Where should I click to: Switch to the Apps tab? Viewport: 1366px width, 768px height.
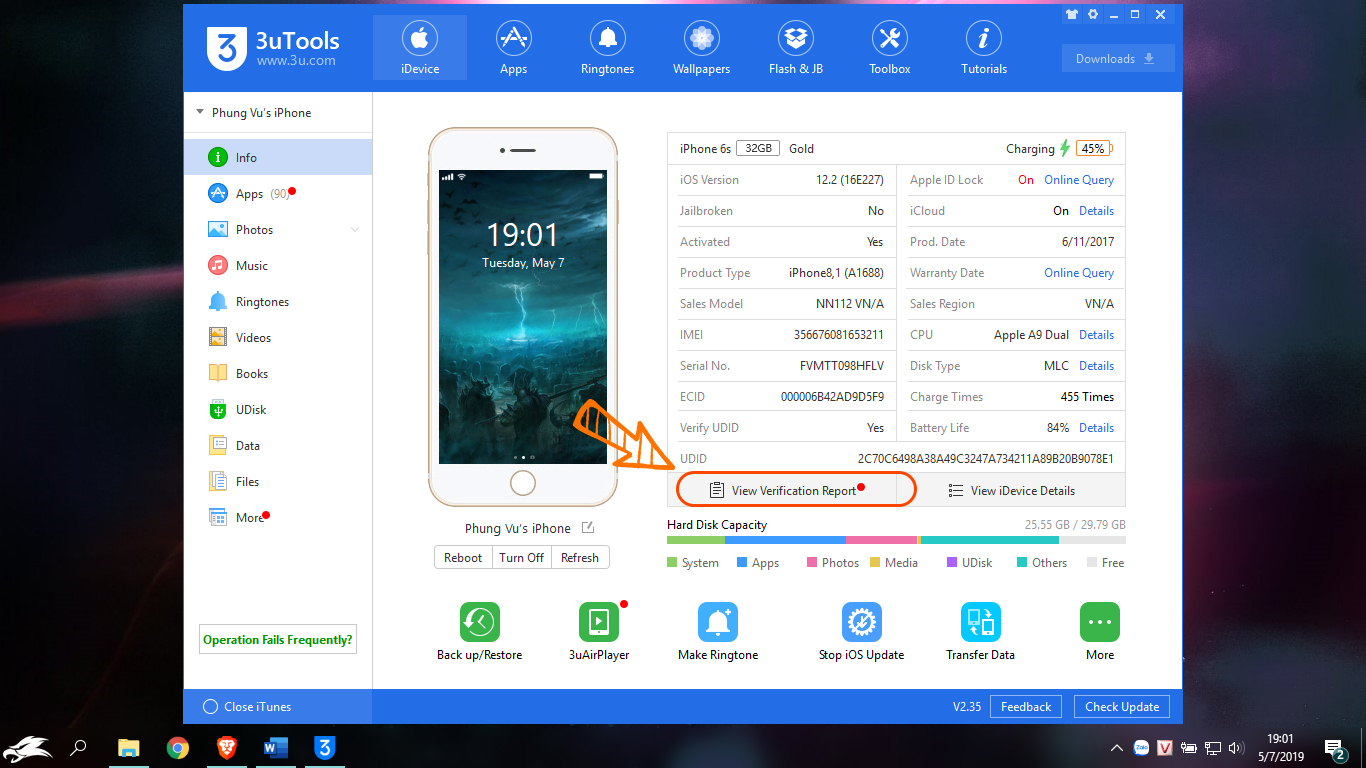513,48
